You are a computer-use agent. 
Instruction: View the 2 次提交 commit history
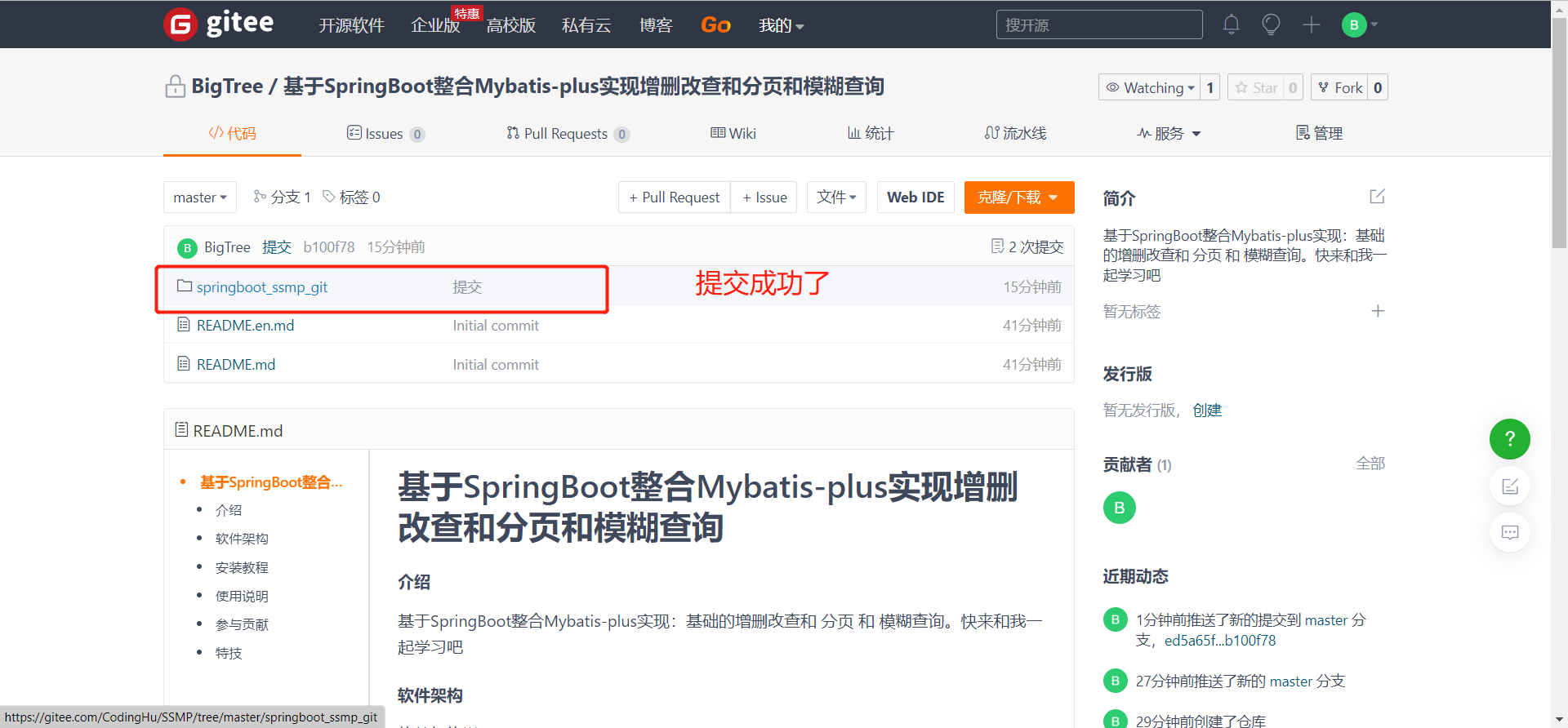coord(1027,246)
